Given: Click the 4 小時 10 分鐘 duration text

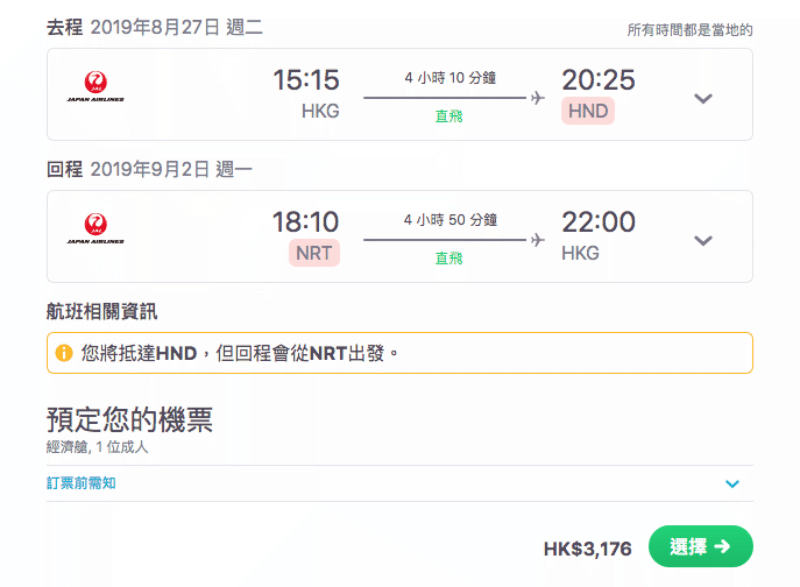Looking at the screenshot, I should coord(450,78).
